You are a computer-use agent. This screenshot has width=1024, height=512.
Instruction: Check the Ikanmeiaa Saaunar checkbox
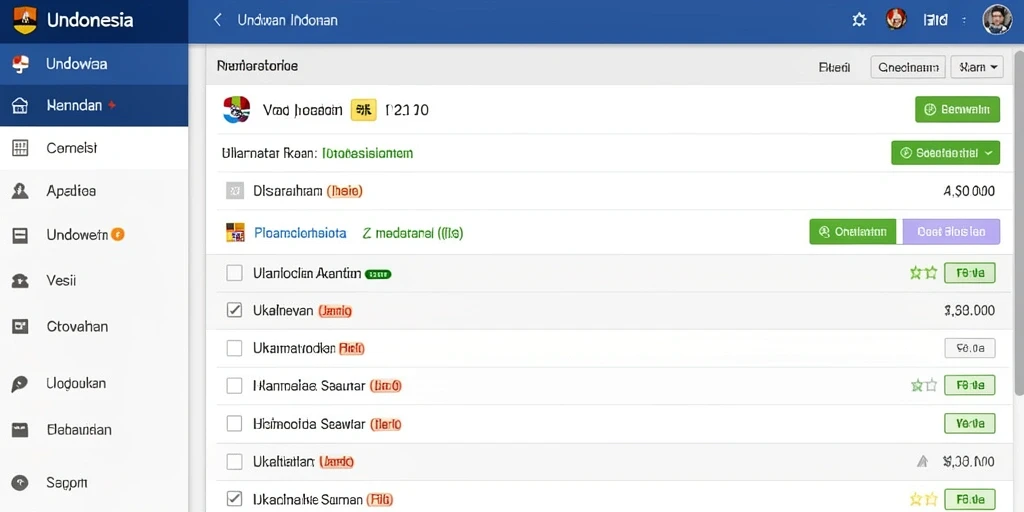click(234, 386)
